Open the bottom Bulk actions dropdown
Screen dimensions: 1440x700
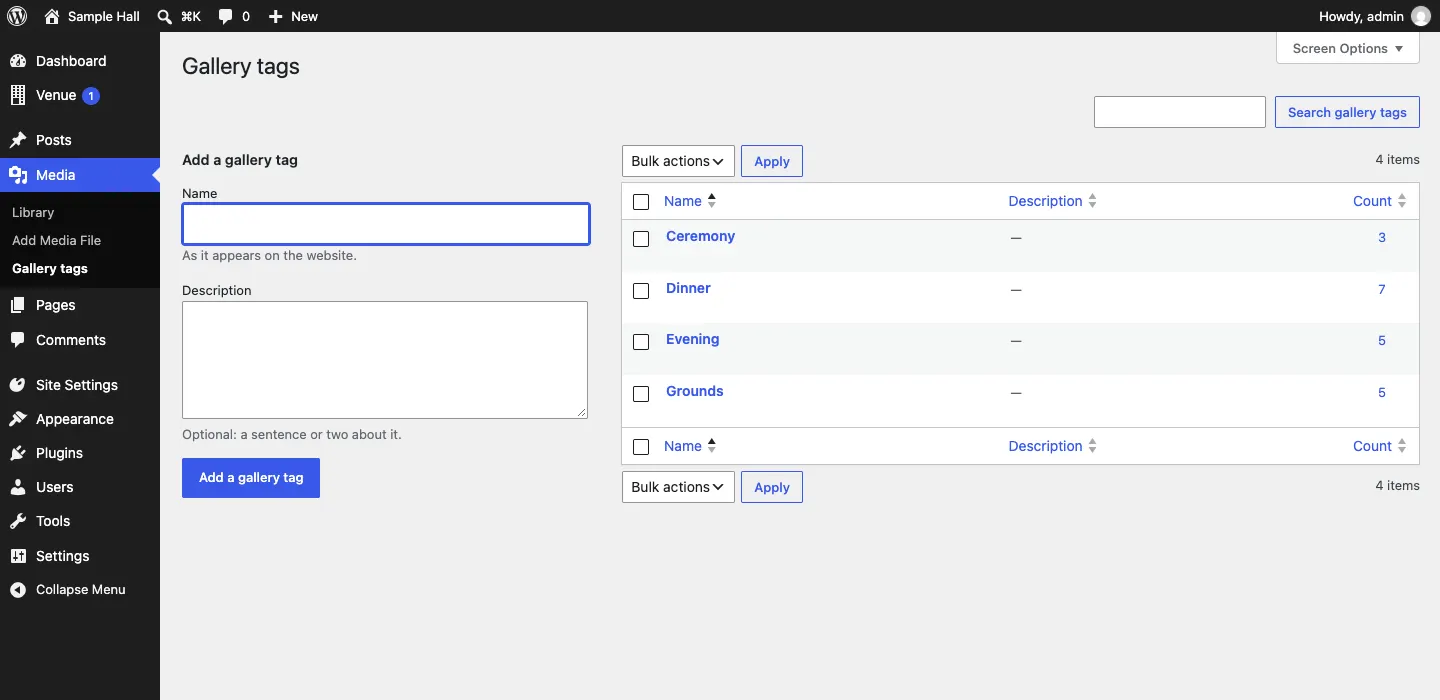678,487
